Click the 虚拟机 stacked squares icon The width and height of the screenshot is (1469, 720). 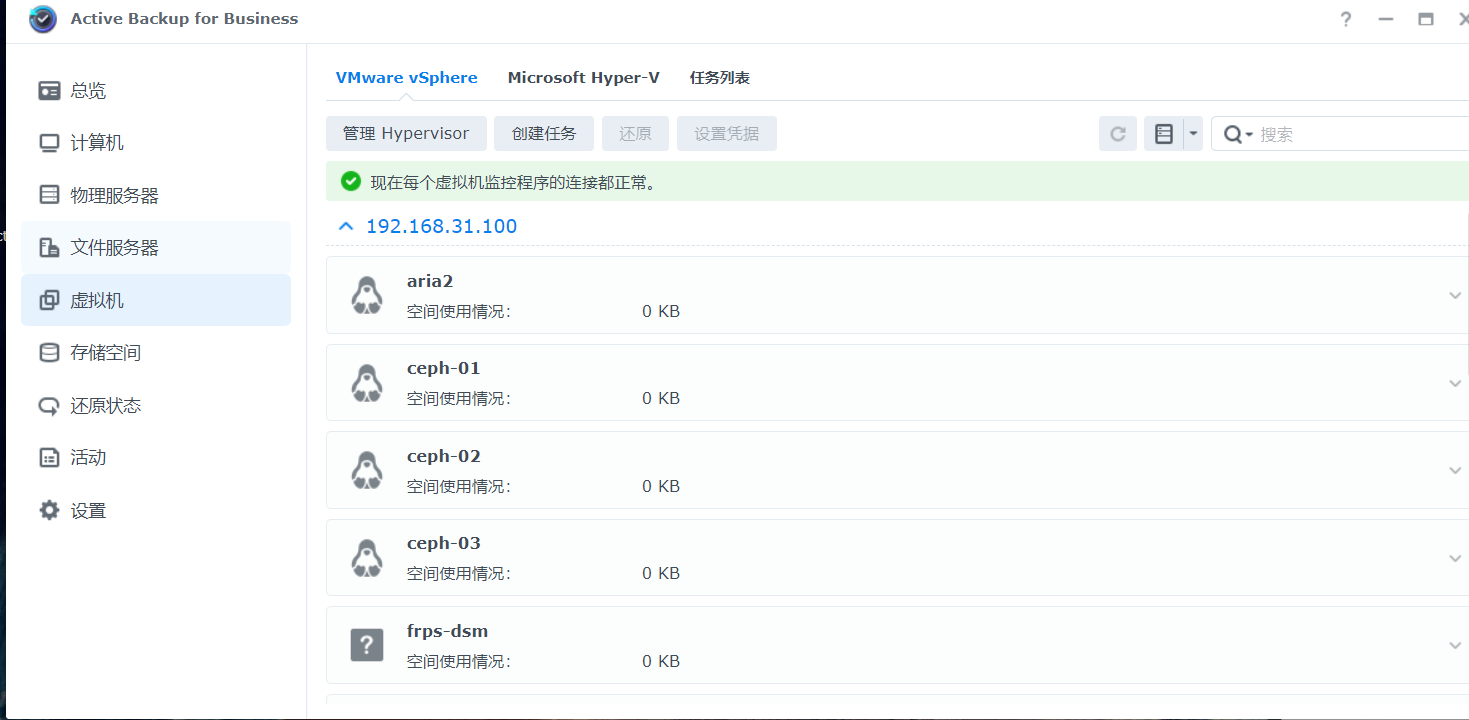(49, 300)
